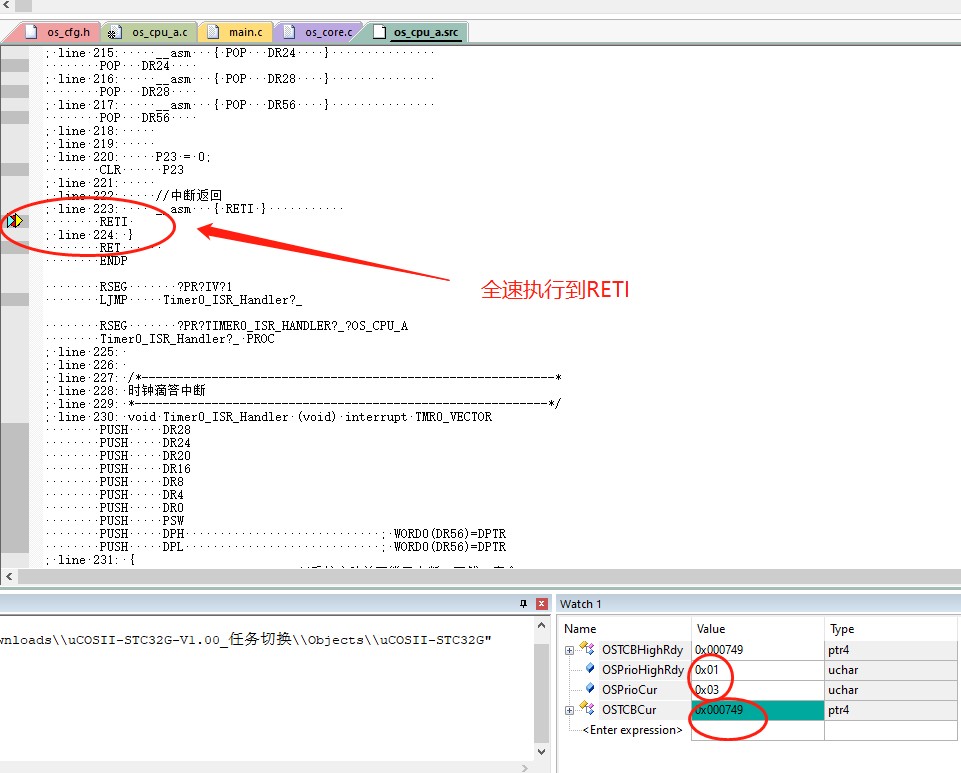Viewport: 961px width, 773px height.
Task: Expand OSTCBCur in Watch 1
Action: click(x=569, y=710)
